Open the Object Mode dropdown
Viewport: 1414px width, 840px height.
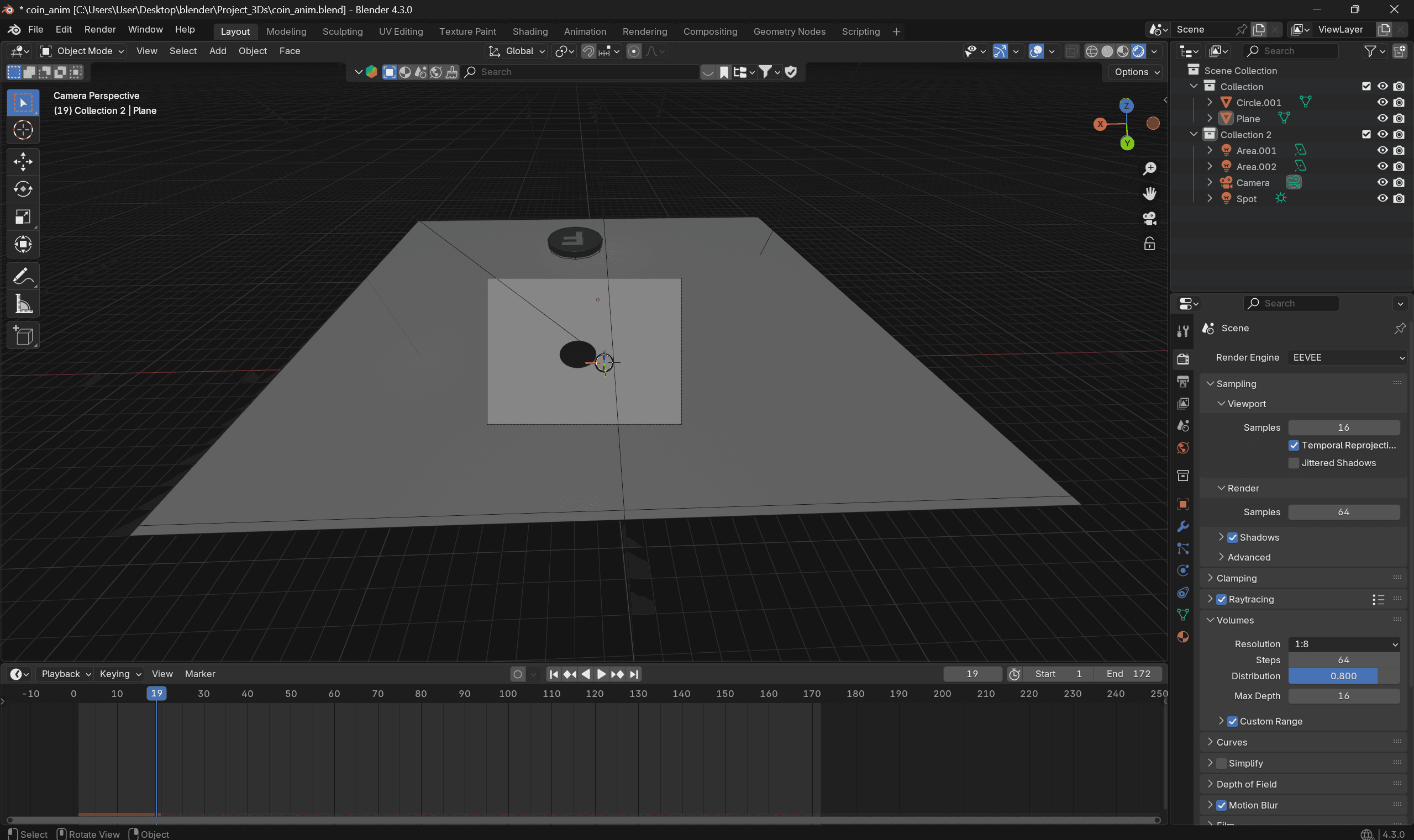(83, 51)
